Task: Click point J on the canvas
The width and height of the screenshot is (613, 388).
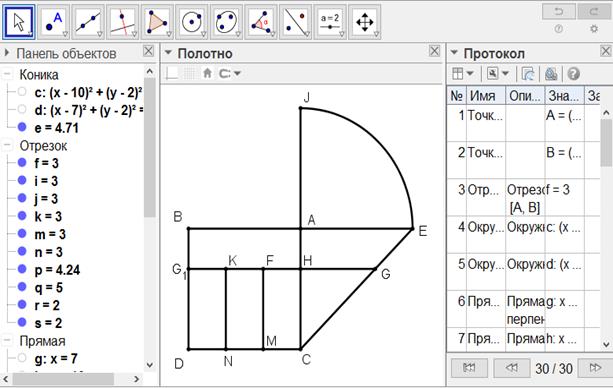Action: tap(301, 108)
